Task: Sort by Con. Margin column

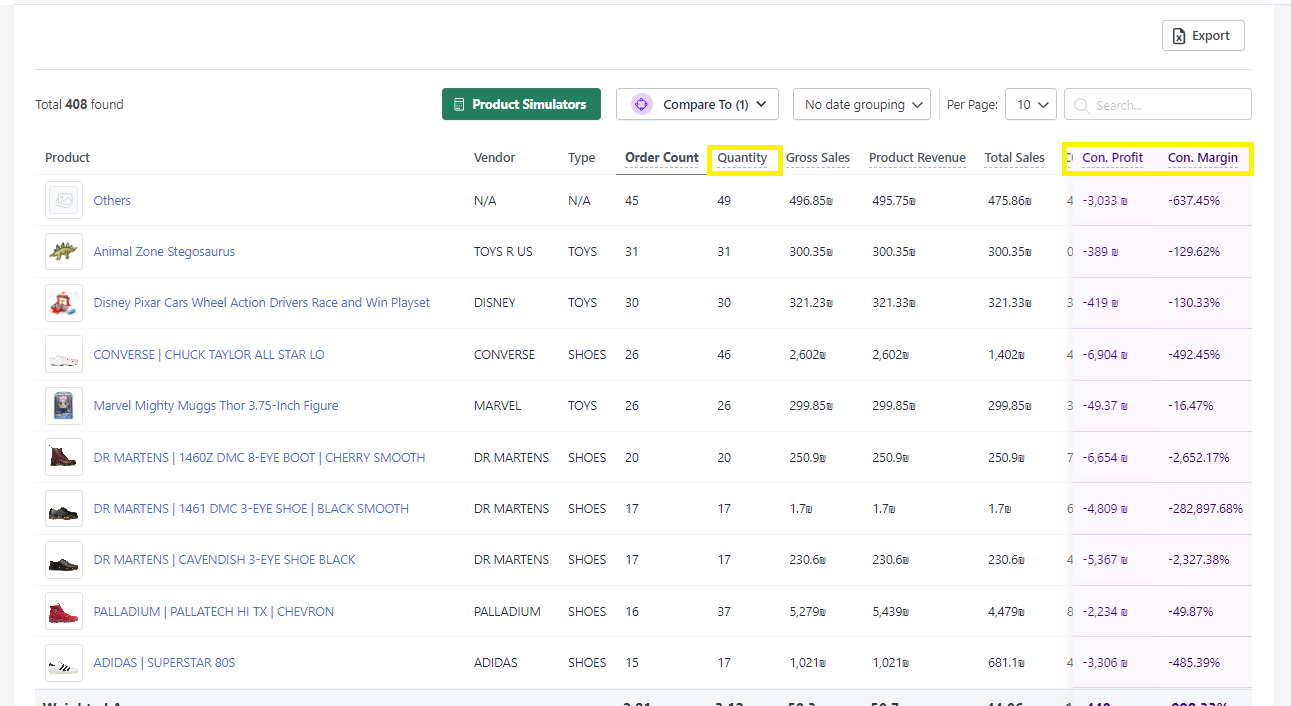Action: click(x=1203, y=157)
